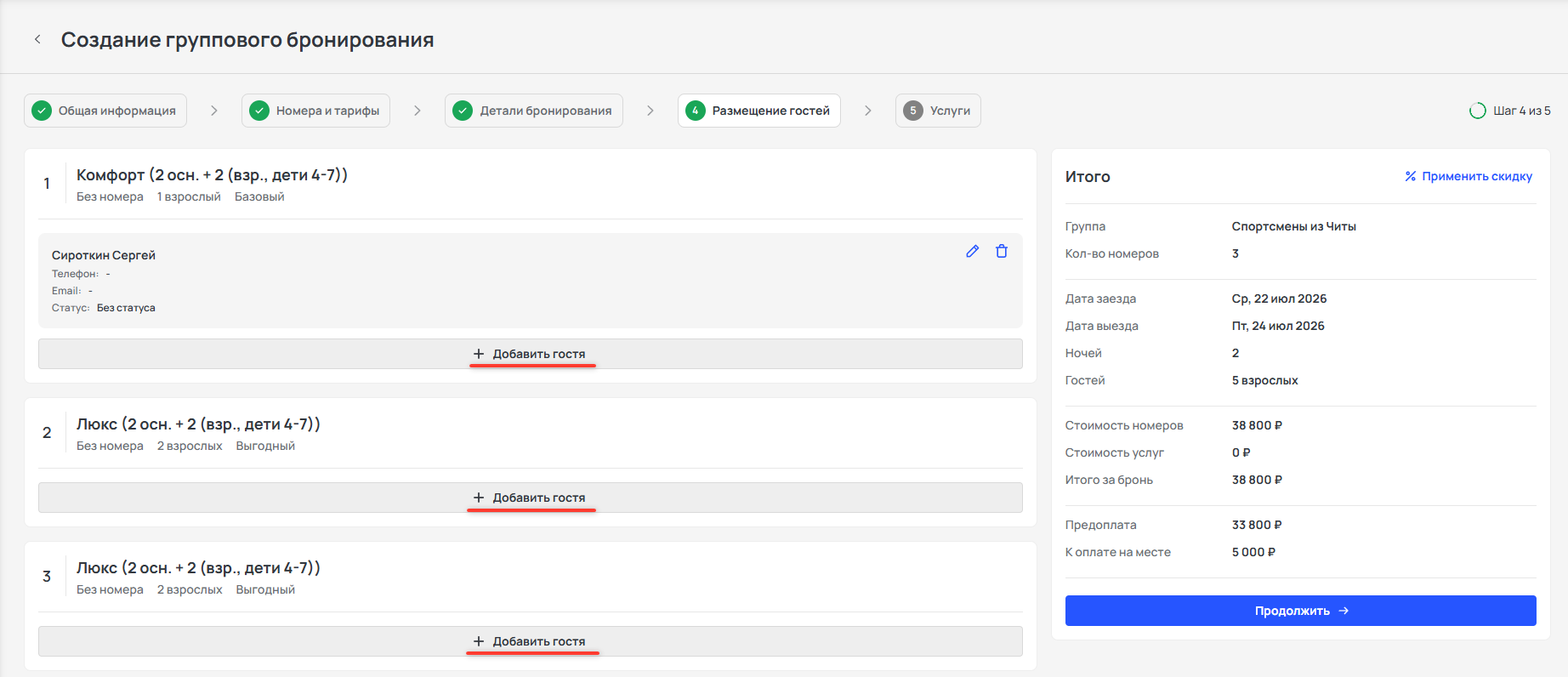Delete guest Сироткин Сергей with trash icon
Image resolution: width=1568 pixels, height=677 pixels.
[1002, 251]
